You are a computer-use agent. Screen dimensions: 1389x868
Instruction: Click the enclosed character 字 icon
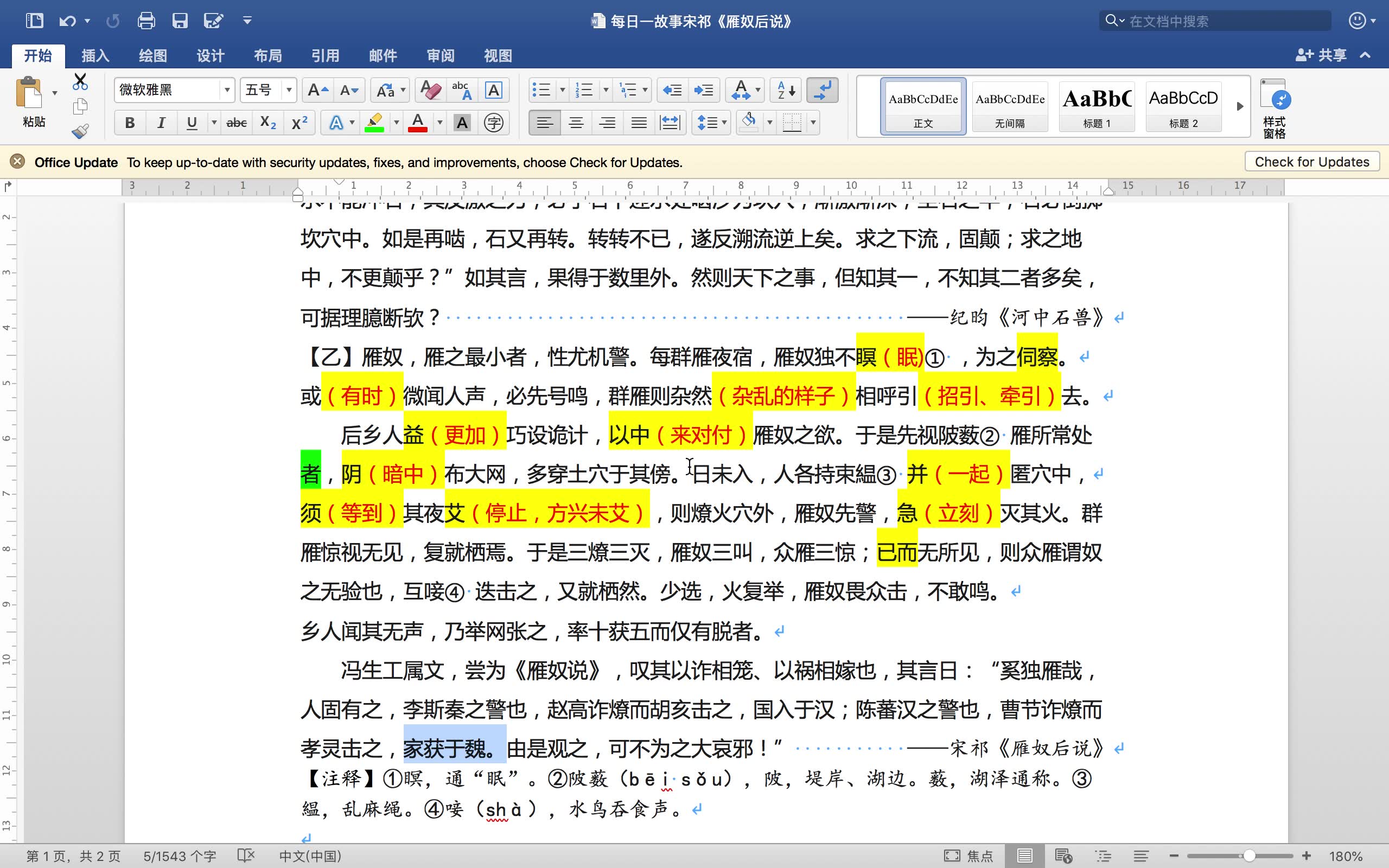[x=494, y=122]
